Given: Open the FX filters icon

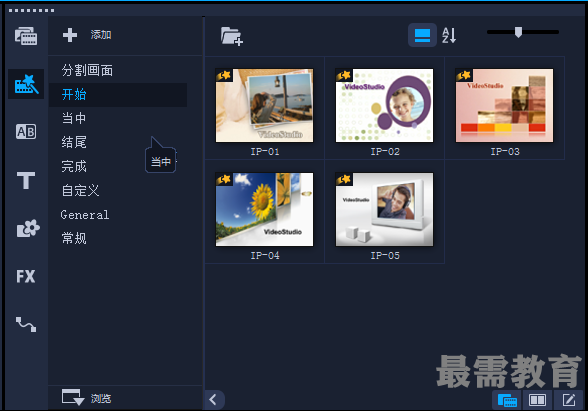Looking at the screenshot, I should pyautogui.click(x=26, y=276).
